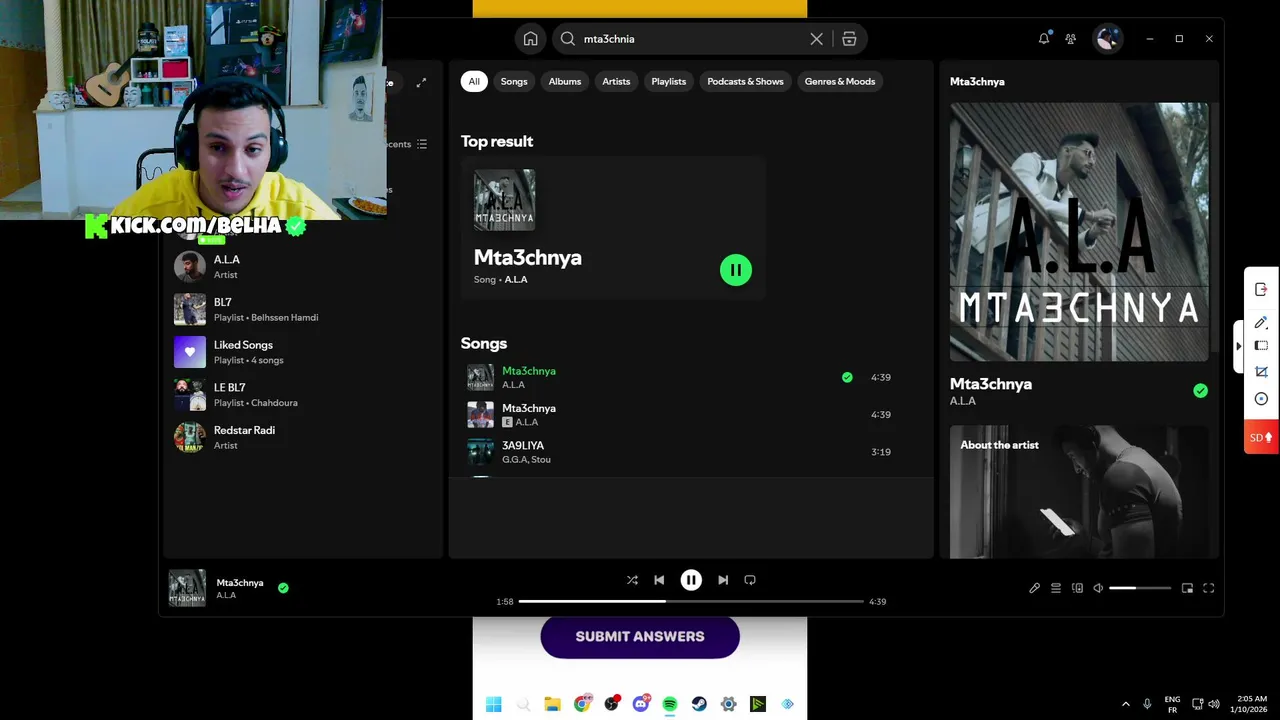Image resolution: width=1280 pixels, height=720 pixels.
Task: Open A.L.A link in Top result card
Action: (516, 280)
